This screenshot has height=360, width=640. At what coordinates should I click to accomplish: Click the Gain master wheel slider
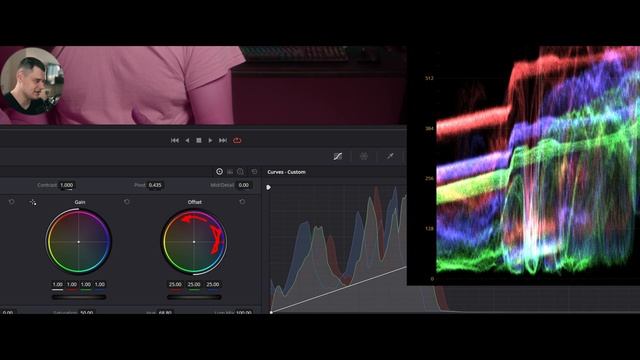click(79, 297)
